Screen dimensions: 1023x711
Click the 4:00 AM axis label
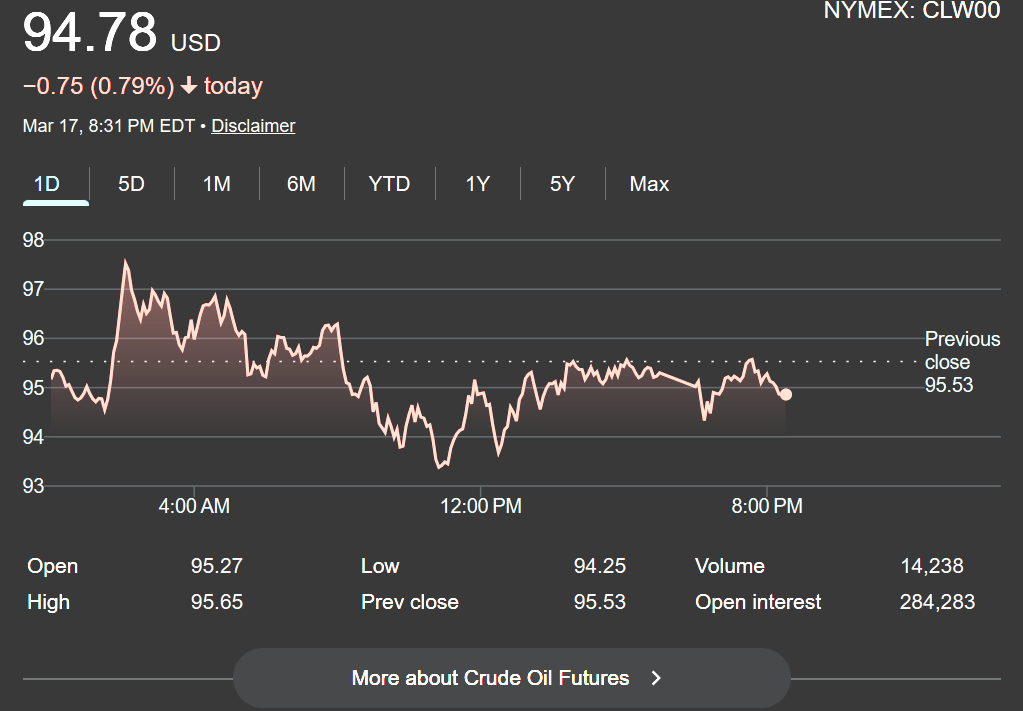[194, 506]
